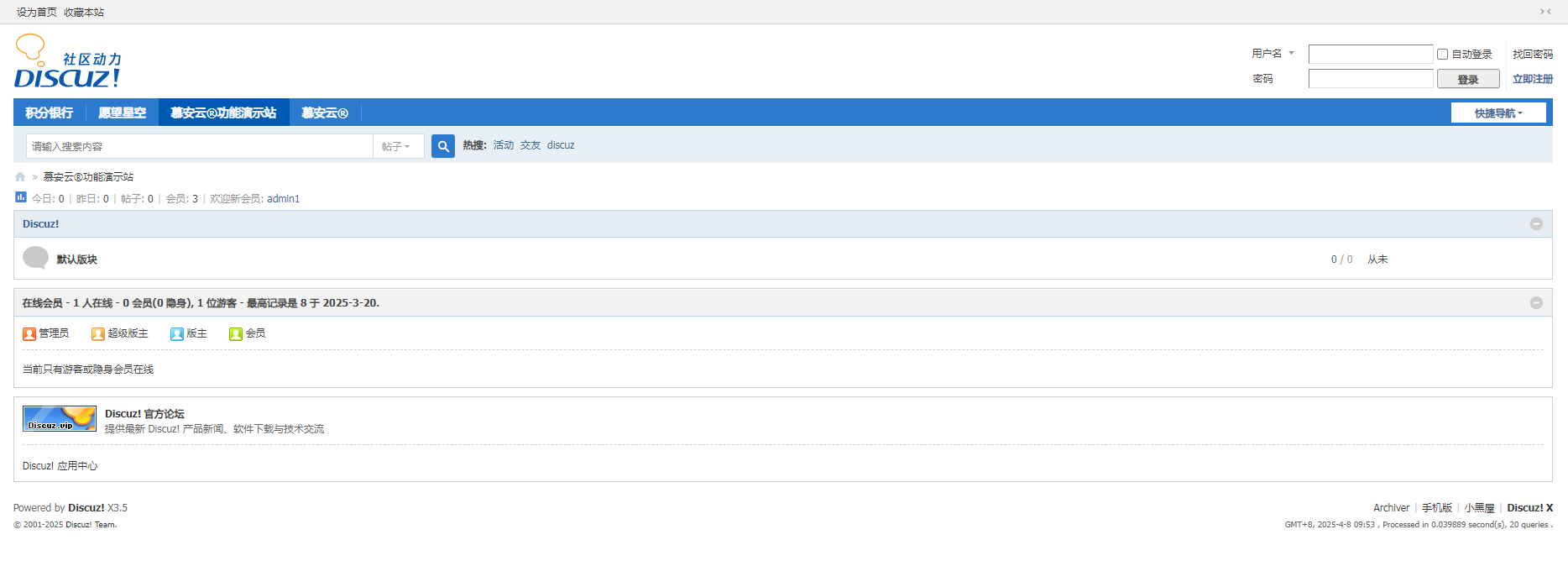Select the 慕安云®功能演示站 nav tab

click(223, 113)
